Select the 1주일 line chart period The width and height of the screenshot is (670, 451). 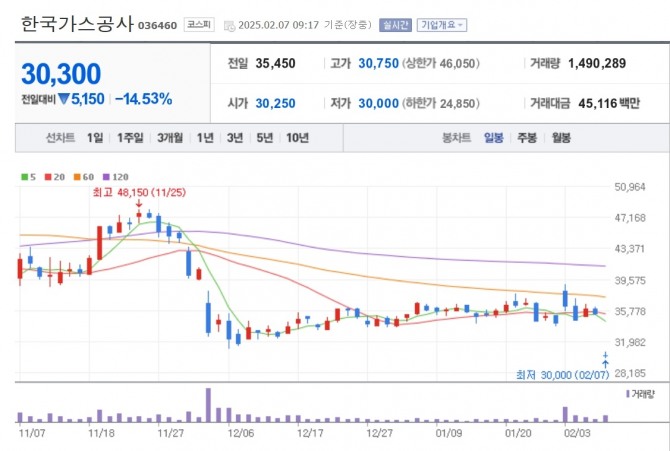[131, 138]
